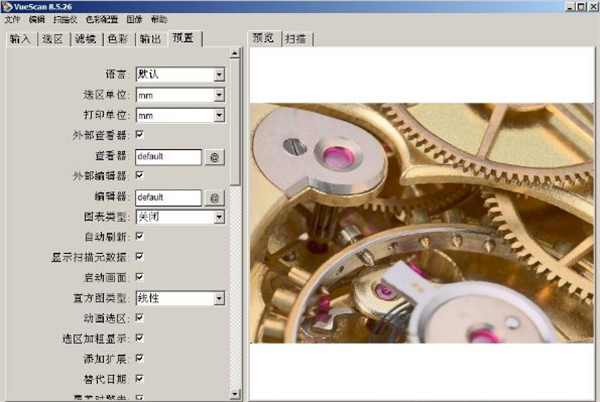This screenshot has height=402, width=600.
Task: Toggle the 动画选区 checkbox
Action: 139,318
